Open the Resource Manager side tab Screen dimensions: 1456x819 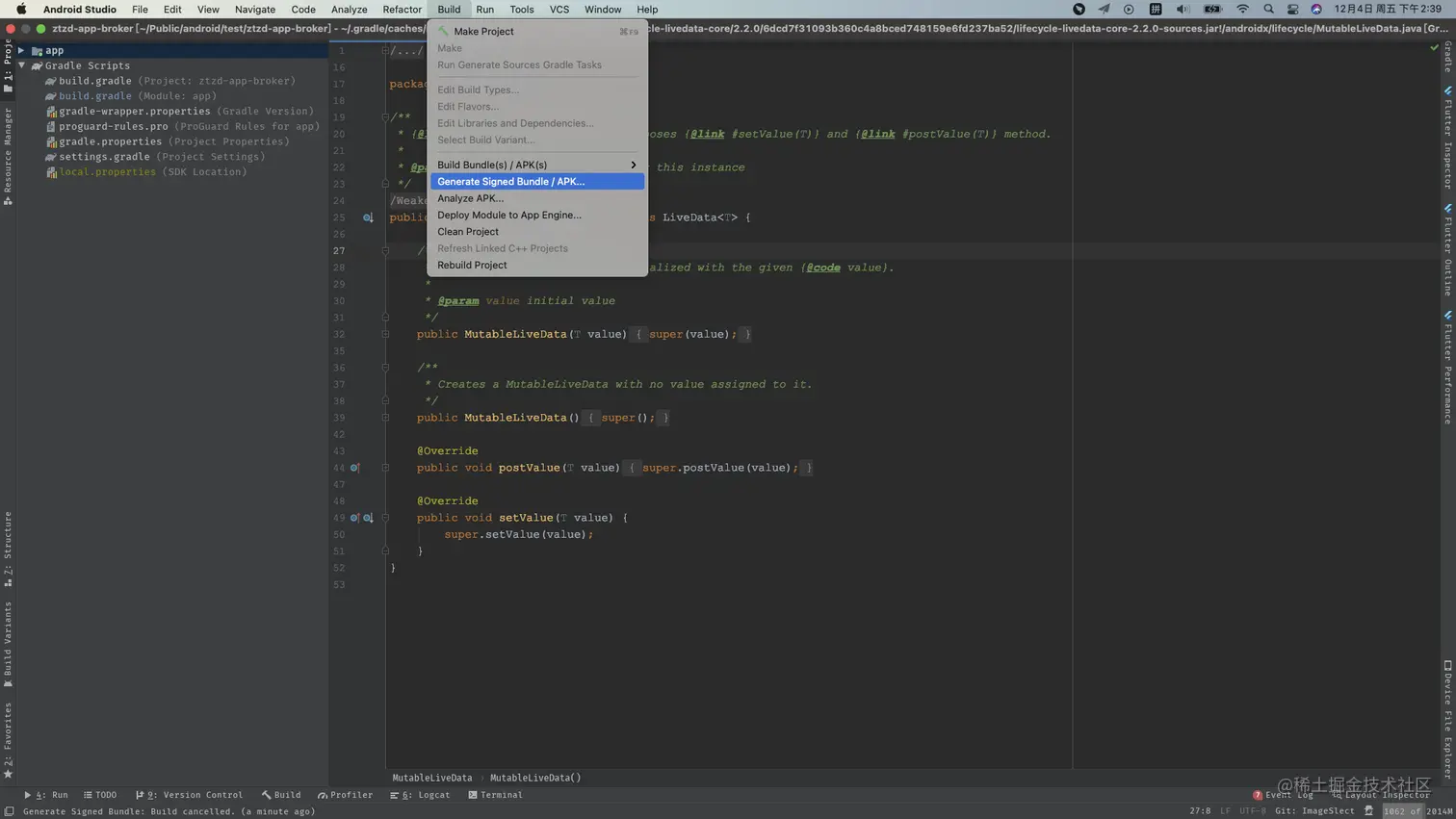click(x=8, y=156)
